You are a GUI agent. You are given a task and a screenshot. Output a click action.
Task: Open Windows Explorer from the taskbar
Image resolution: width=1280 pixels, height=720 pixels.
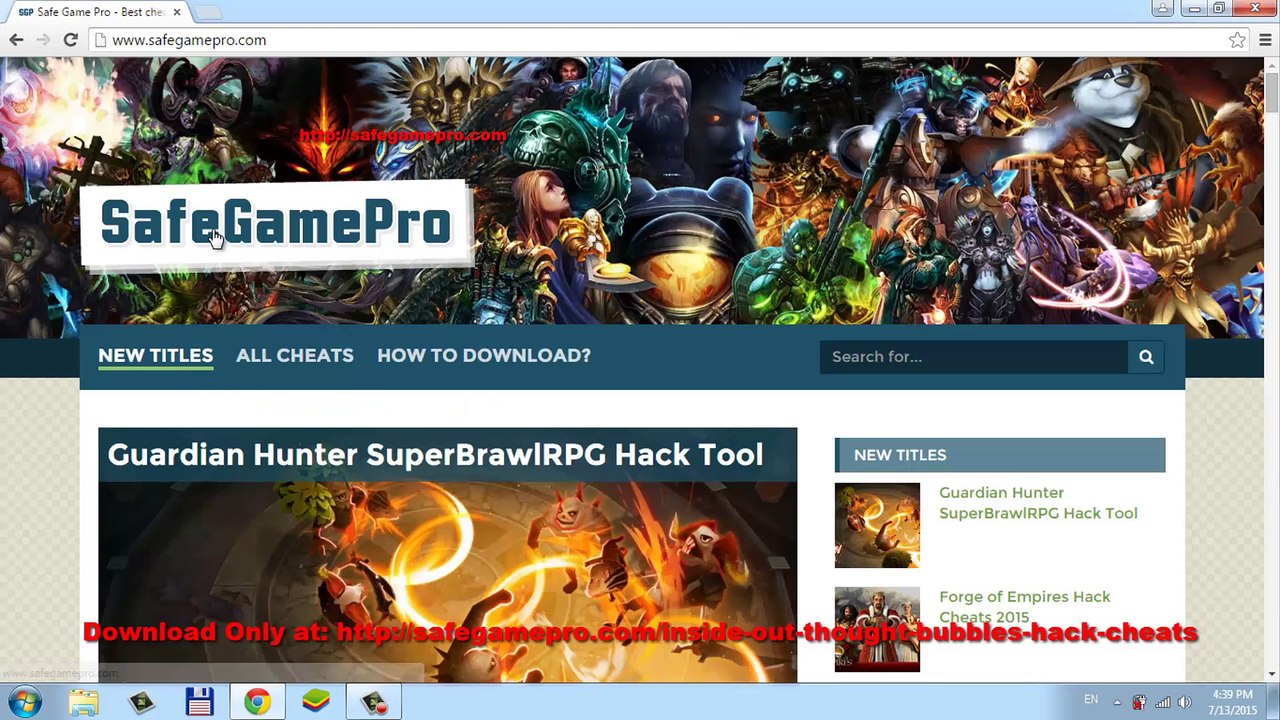click(84, 702)
